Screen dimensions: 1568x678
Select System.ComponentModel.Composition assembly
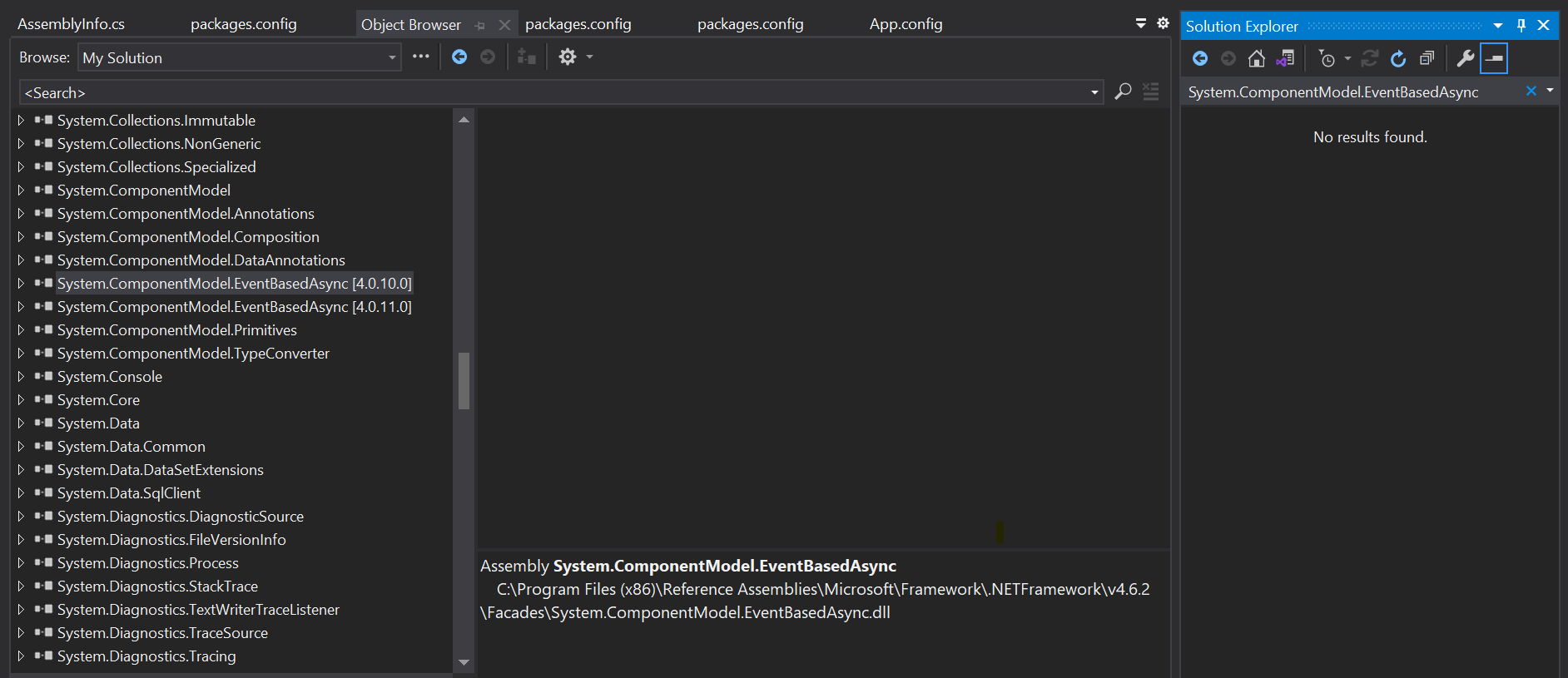click(188, 237)
